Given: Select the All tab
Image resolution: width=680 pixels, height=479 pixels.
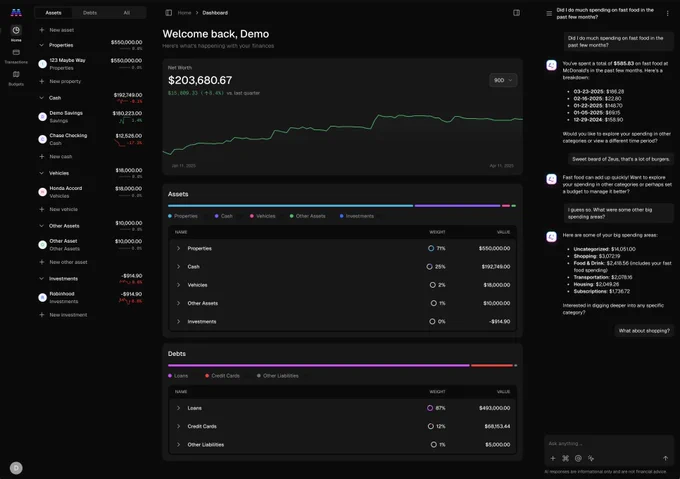Looking at the screenshot, I should [127, 13].
